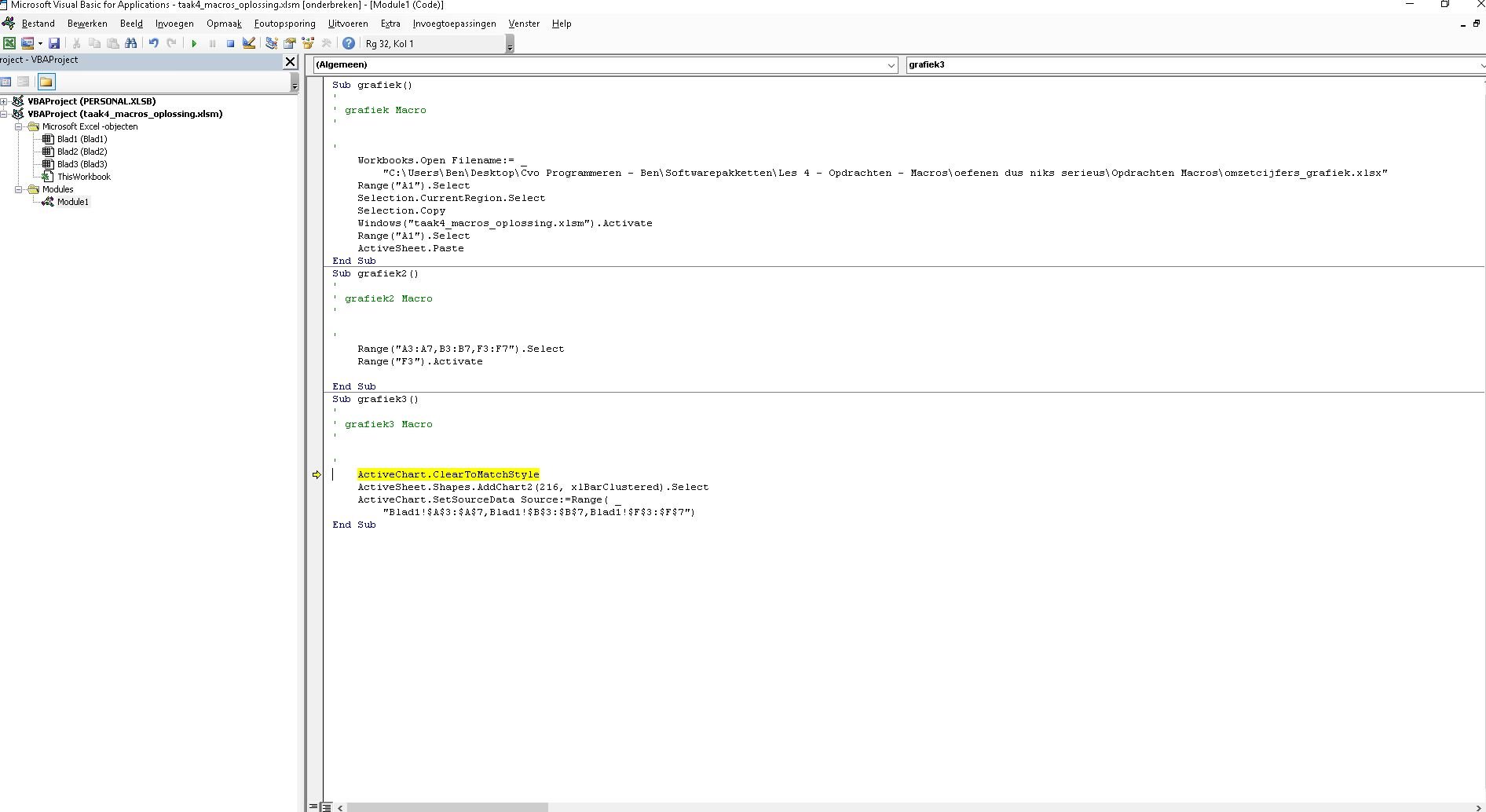Close the Project - VBAProject pane
The height and width of the screenshot is (812, 1486).
290,61
